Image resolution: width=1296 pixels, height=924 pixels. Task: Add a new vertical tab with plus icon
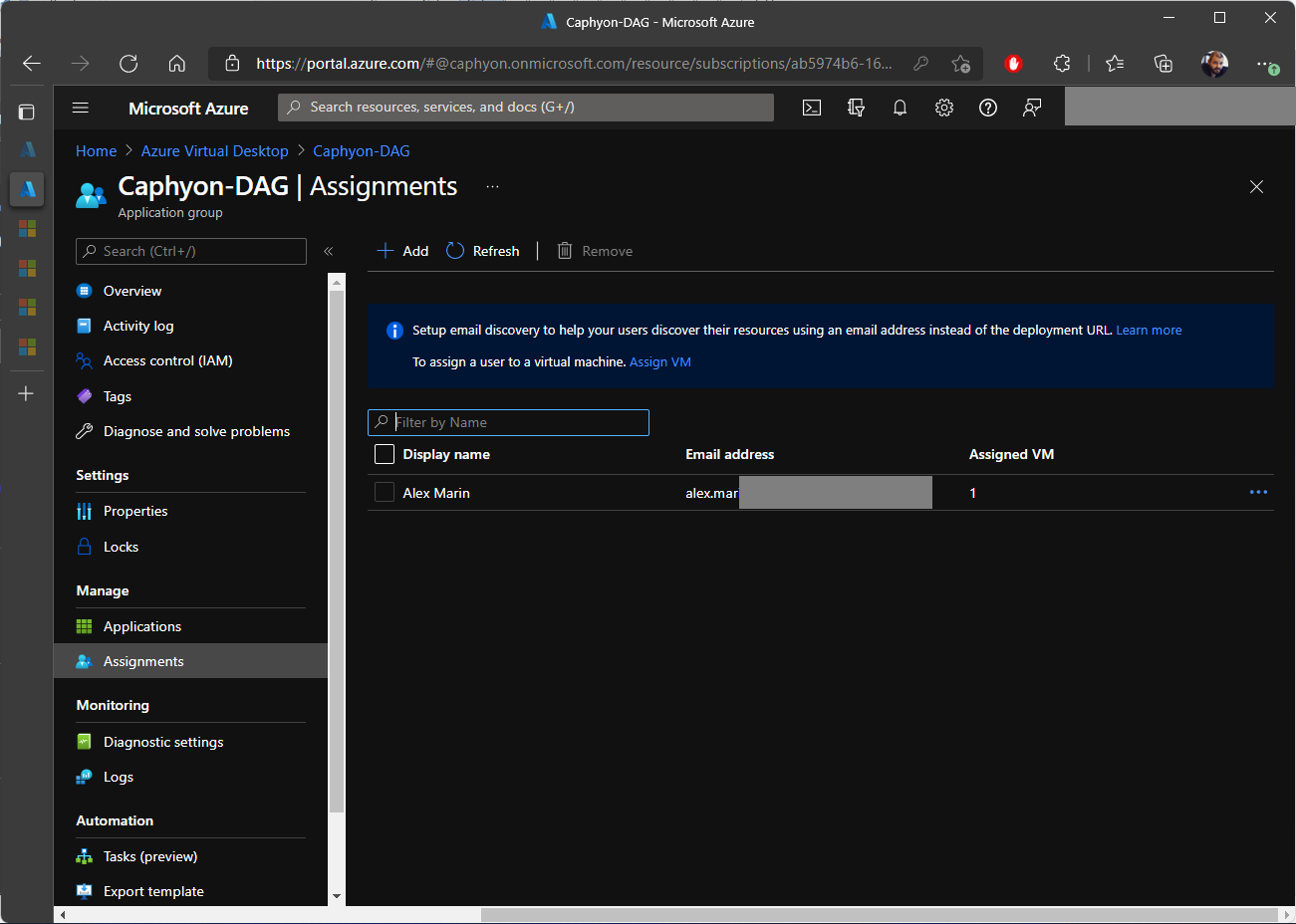(27, 393)
